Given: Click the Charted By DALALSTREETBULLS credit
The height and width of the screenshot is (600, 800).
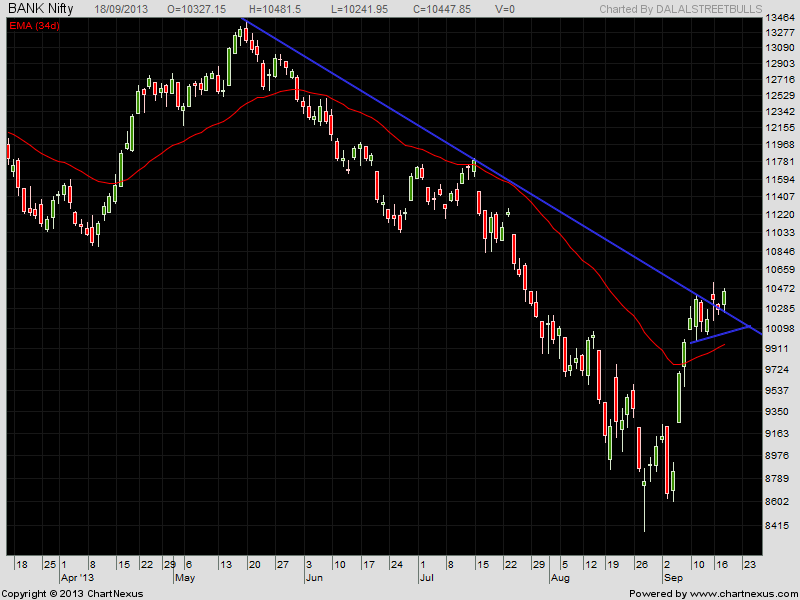Looking at the screenshot, I should [681, 9].
